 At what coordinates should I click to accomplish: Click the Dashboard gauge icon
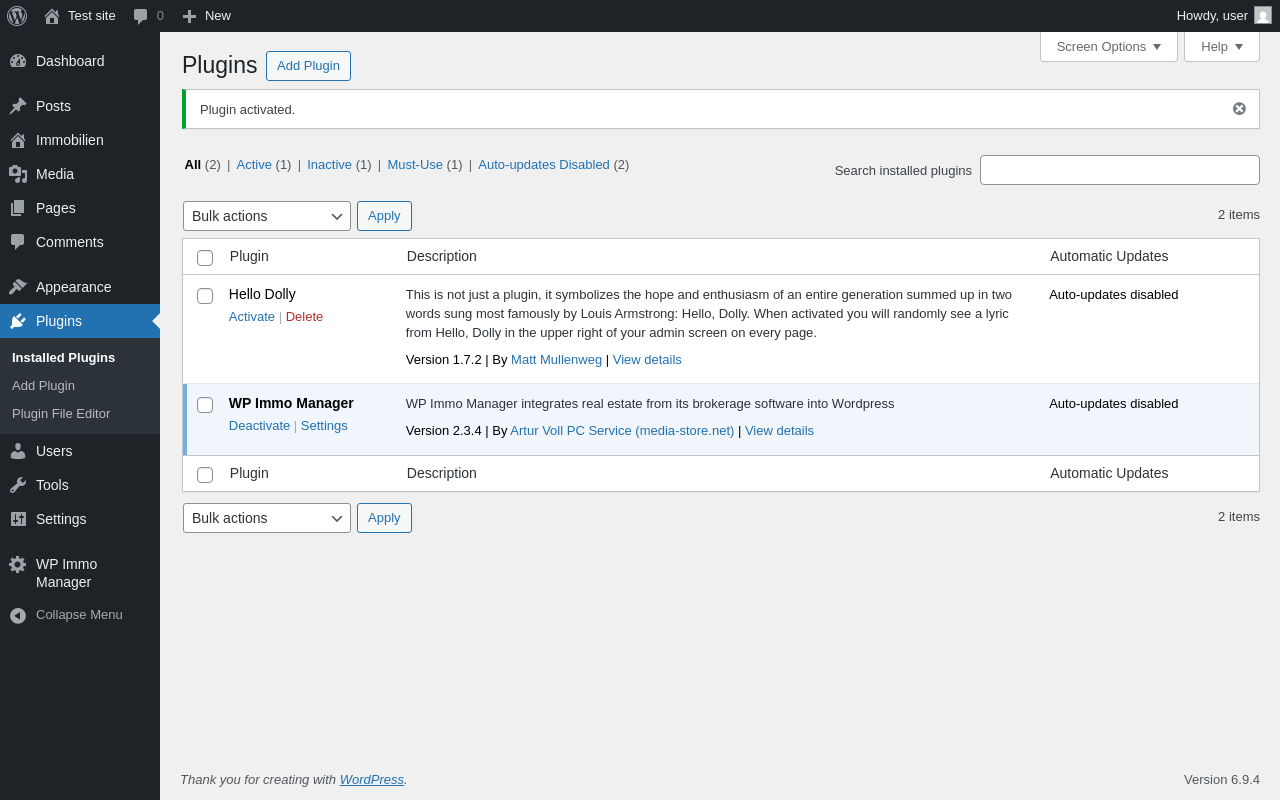point(18,61)
